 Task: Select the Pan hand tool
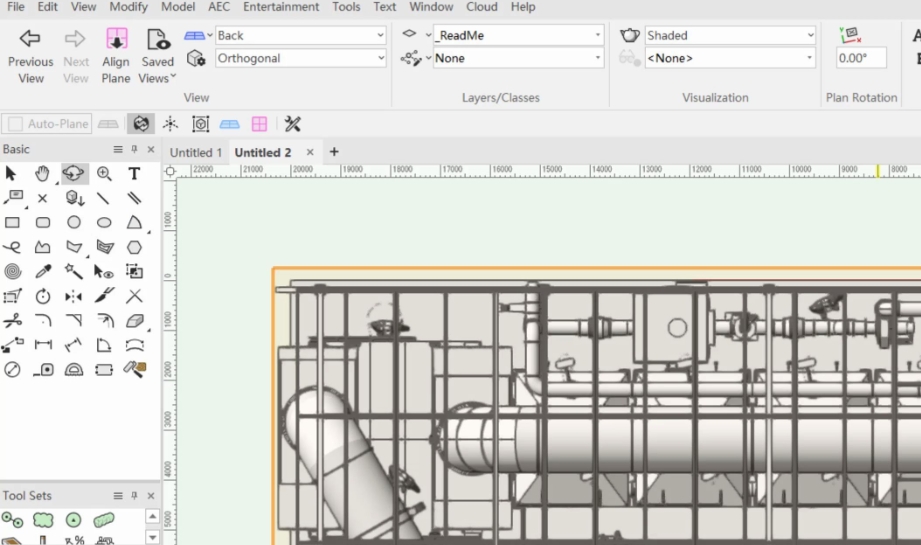42,173
